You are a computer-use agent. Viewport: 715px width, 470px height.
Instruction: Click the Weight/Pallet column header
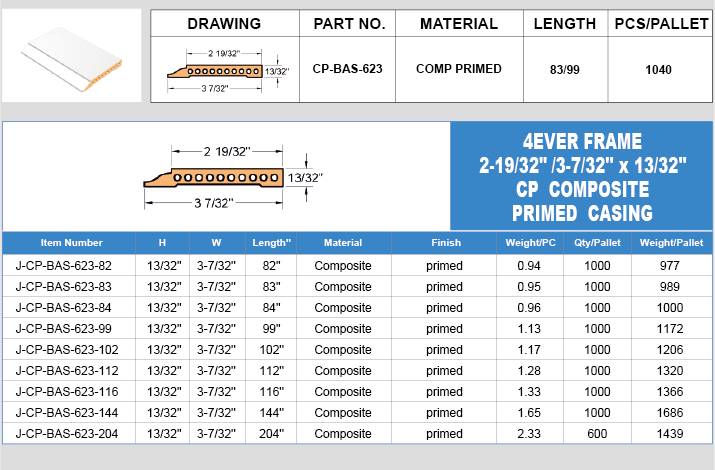coord(671,243)
